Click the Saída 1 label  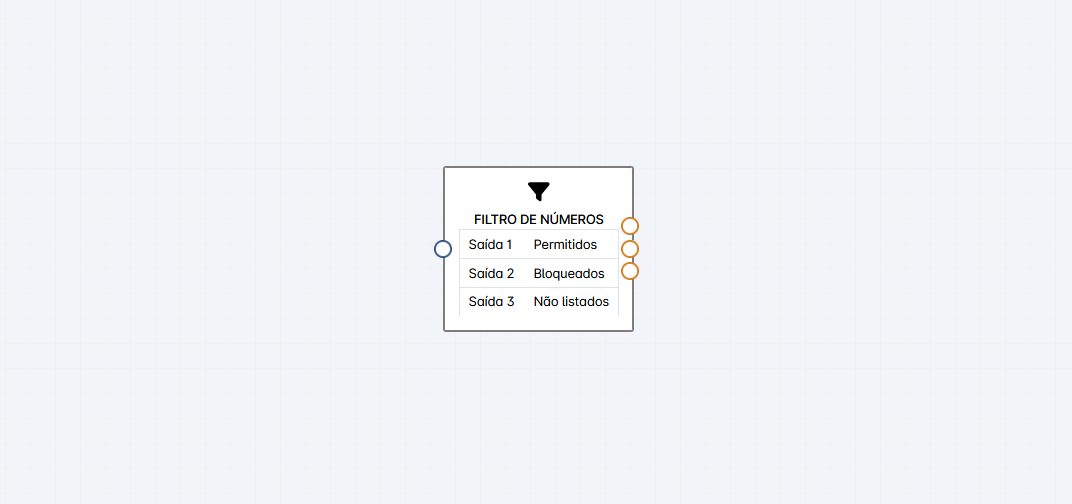point(490,244)
